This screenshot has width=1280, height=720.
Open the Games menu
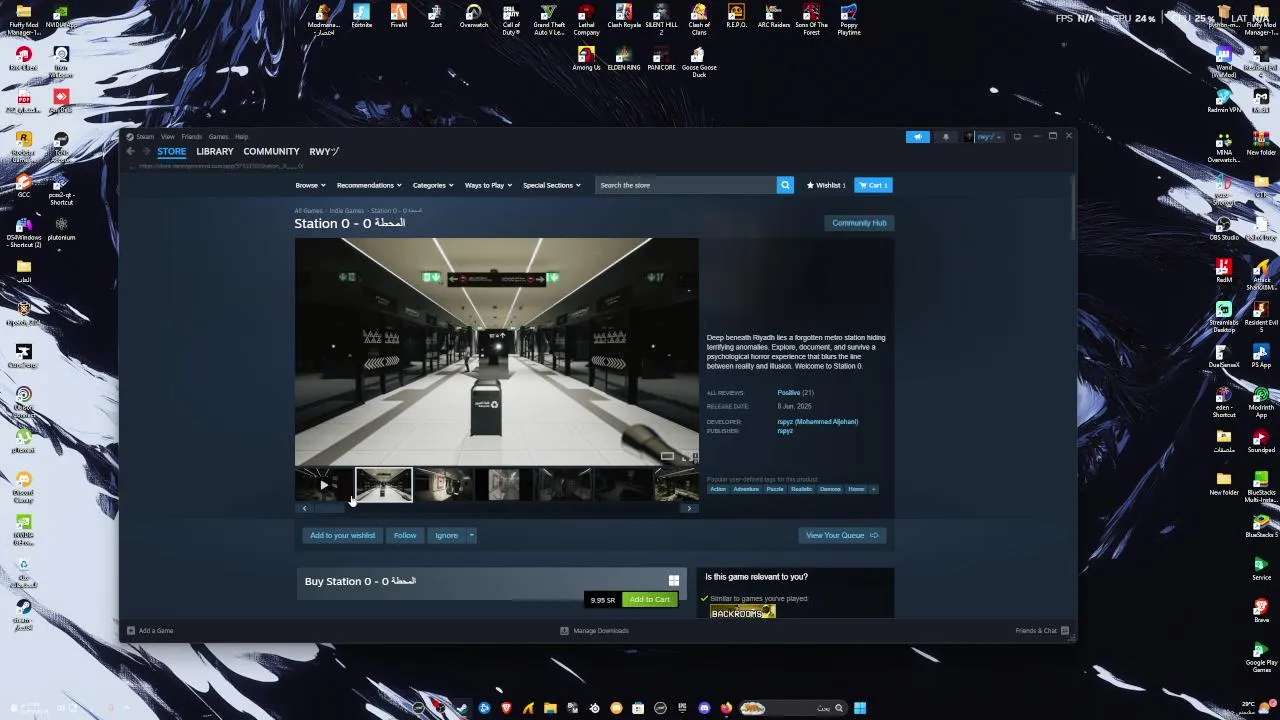click(218, 136)
